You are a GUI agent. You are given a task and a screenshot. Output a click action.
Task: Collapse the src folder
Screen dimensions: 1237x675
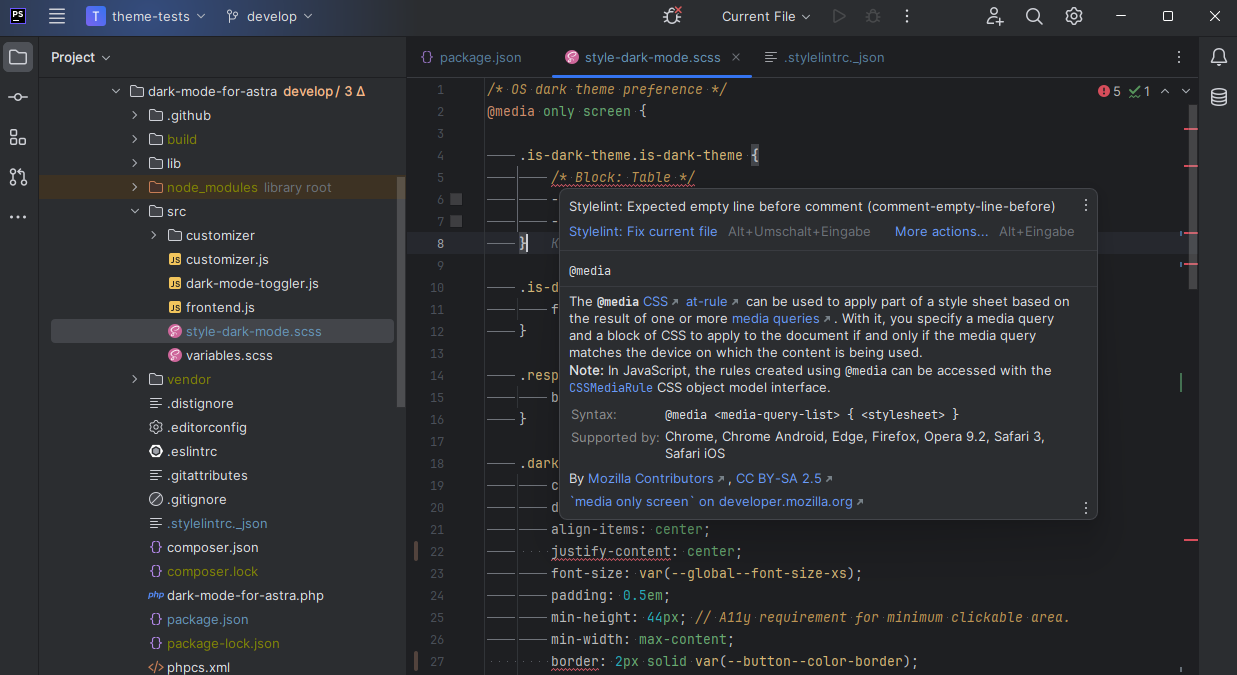pos(135,211)
